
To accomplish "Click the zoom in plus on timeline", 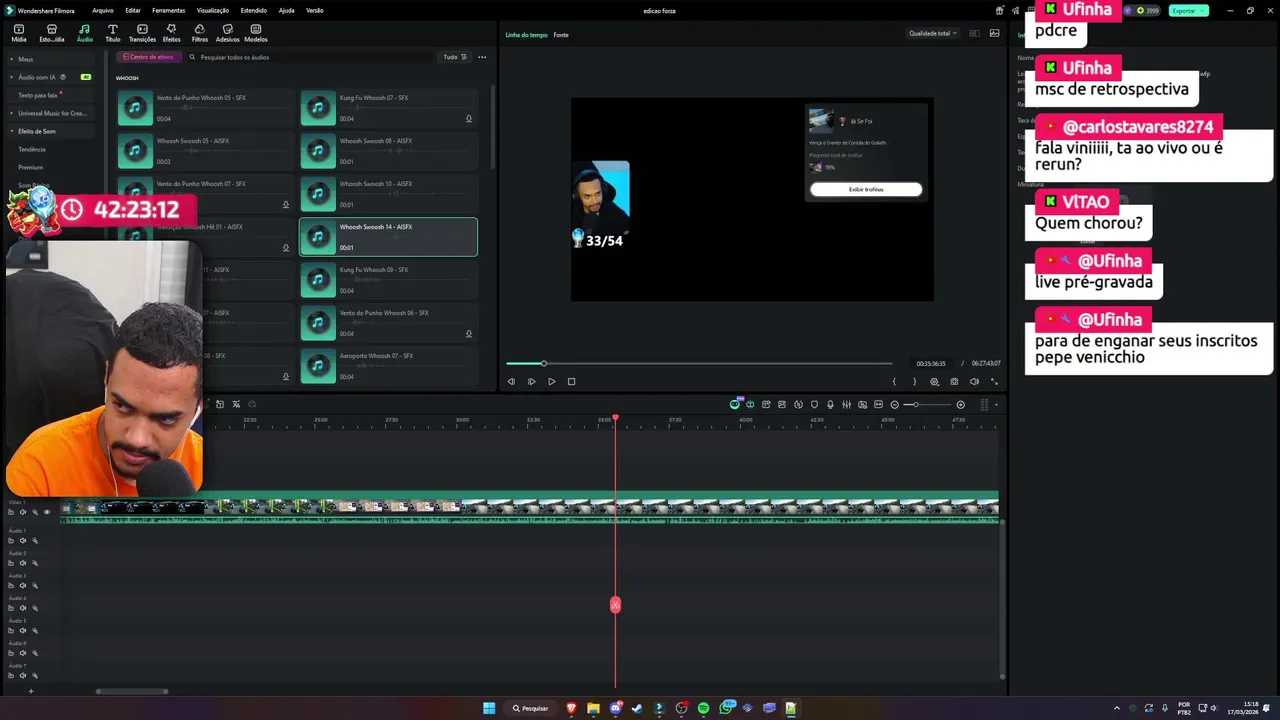I will point(960,404).
